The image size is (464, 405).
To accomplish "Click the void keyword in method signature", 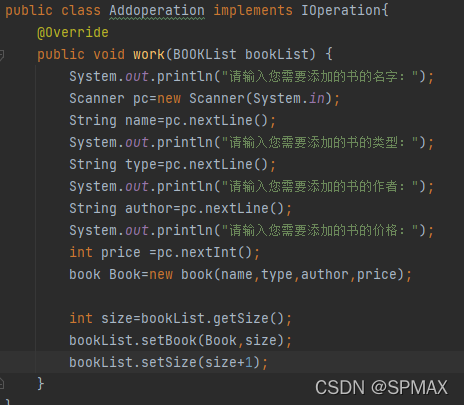I will [109, 55].
